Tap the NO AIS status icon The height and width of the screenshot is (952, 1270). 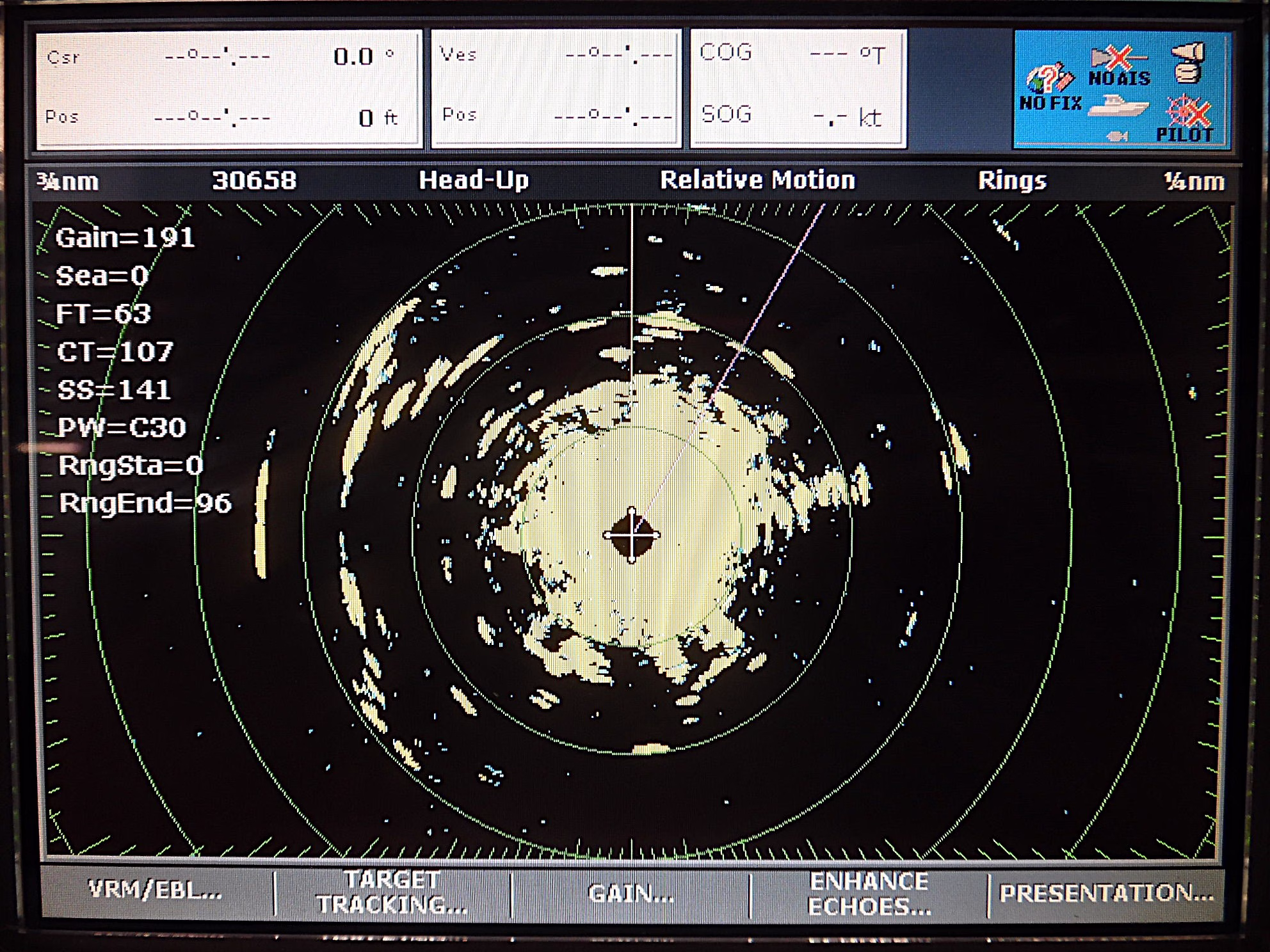click(x=1120, y=67)
